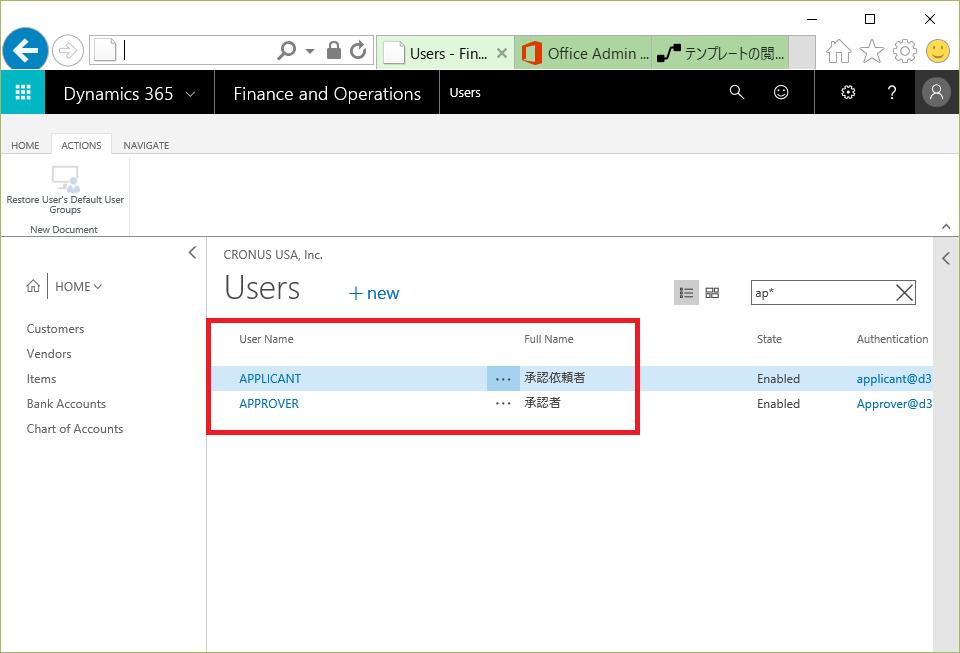Image resolution: width=960 pixels, height=653 pixels.
Task: Open the user profile avatar icon
Action: (x=936, y=92)
